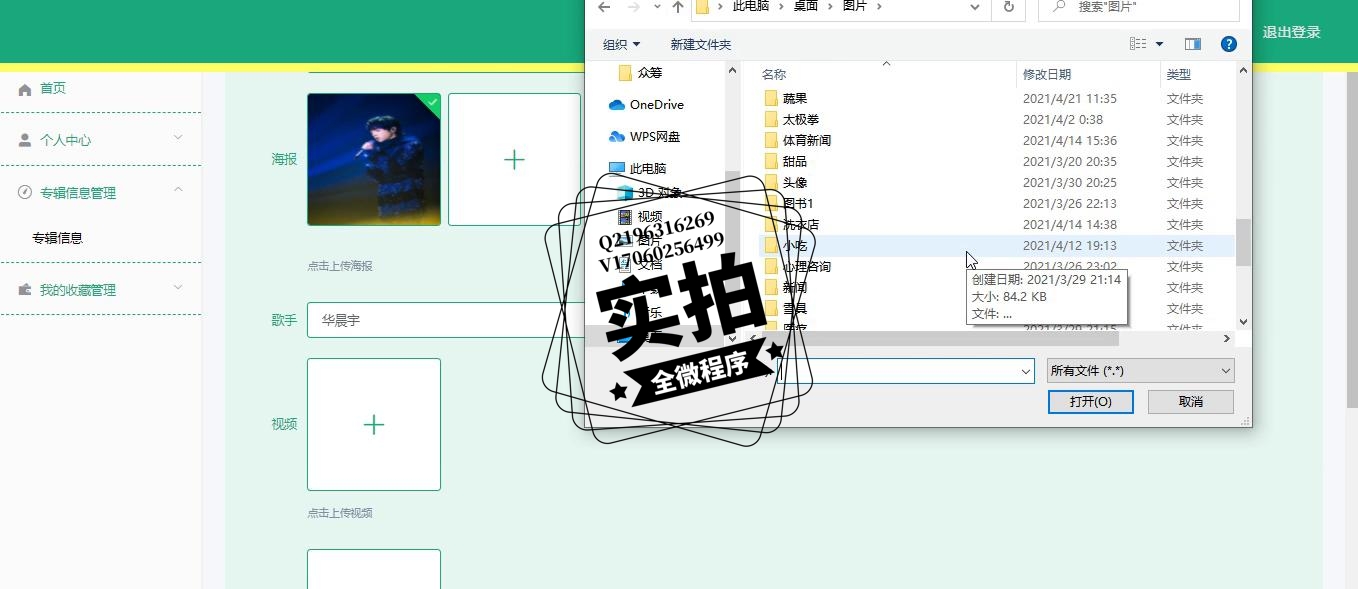
Task: Click the icon beside 我的收藏管理
Action: [25, 290]
